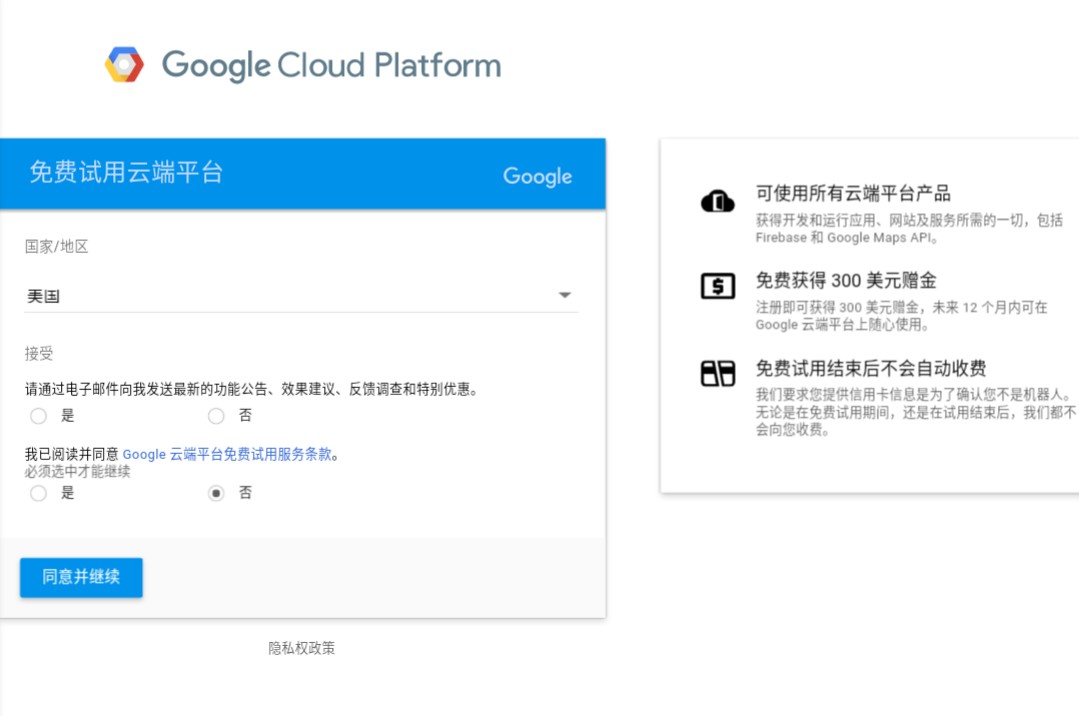Open the Google 云端平台免费试用服务条款 link

[227, 454]
